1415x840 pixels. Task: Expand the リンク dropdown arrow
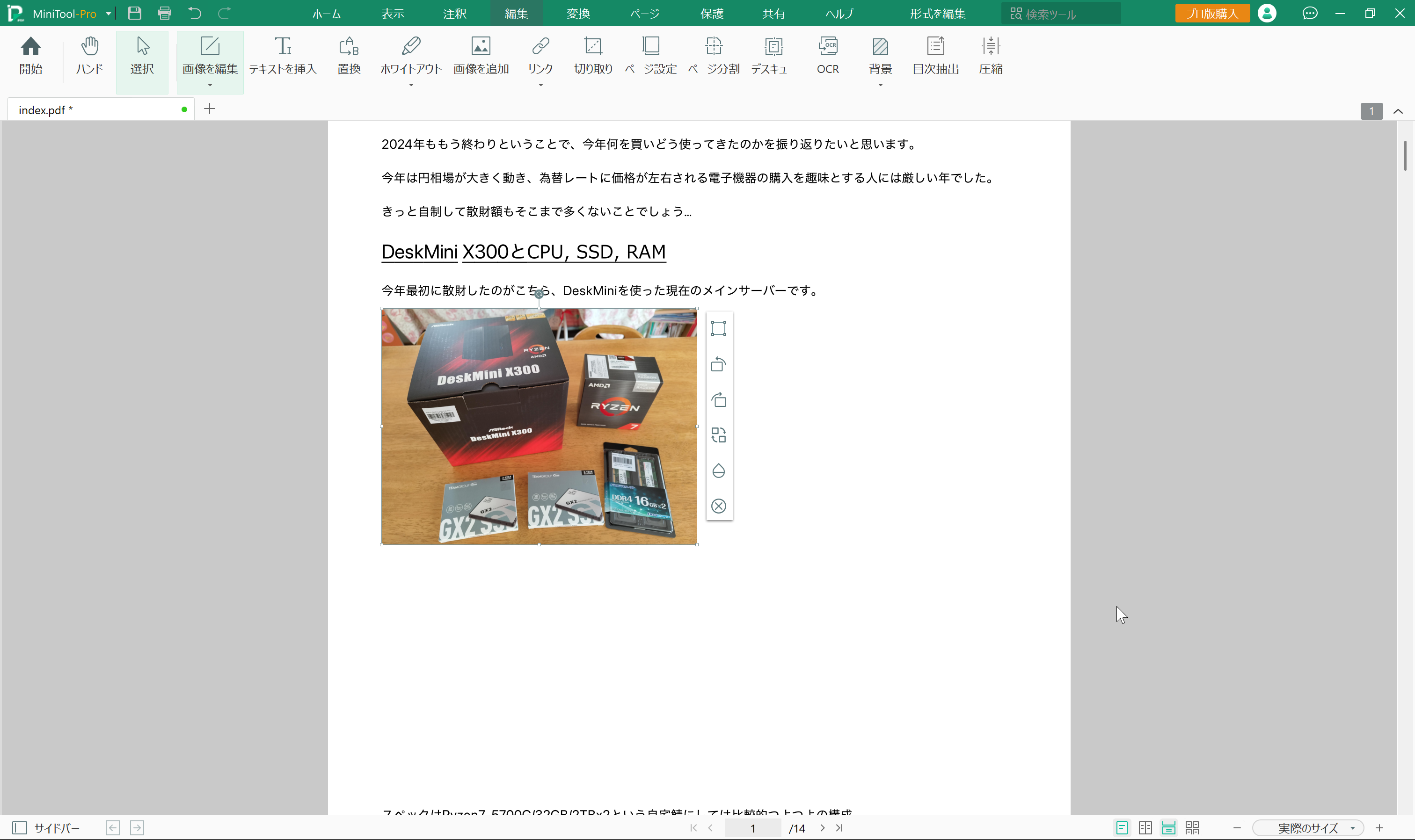point(540,86)
